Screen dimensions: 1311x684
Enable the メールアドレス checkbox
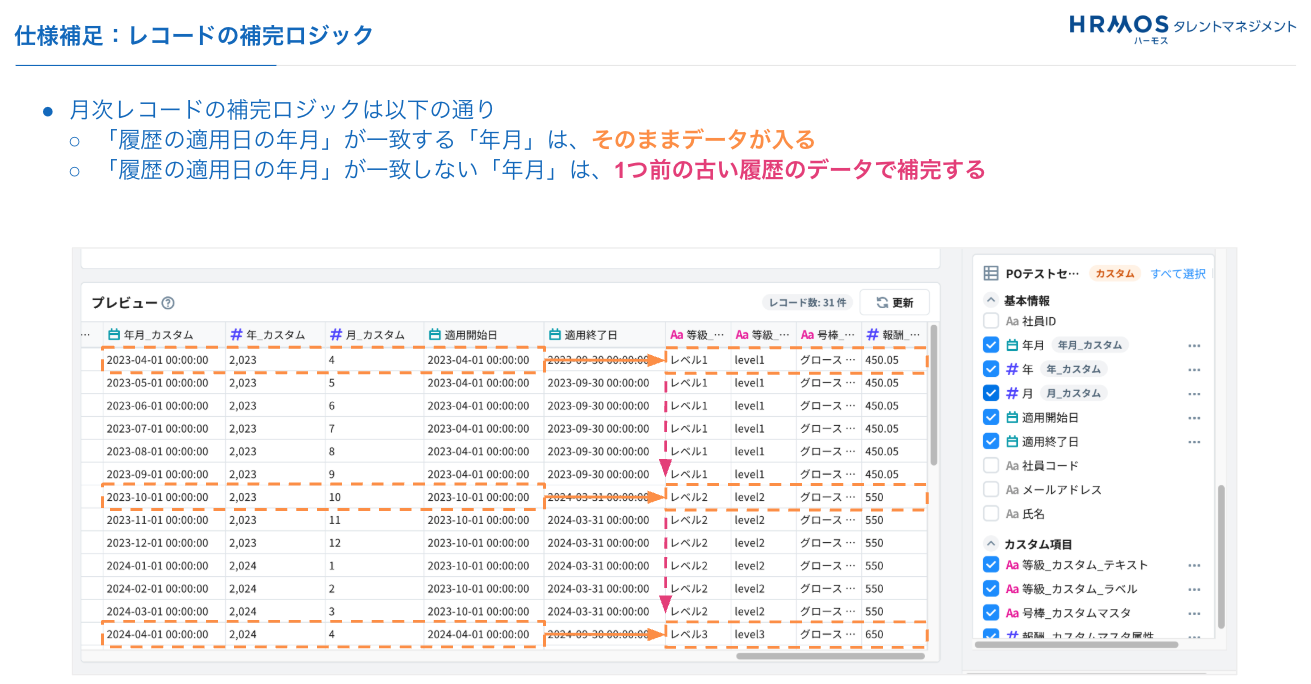[x=991, y=490]
